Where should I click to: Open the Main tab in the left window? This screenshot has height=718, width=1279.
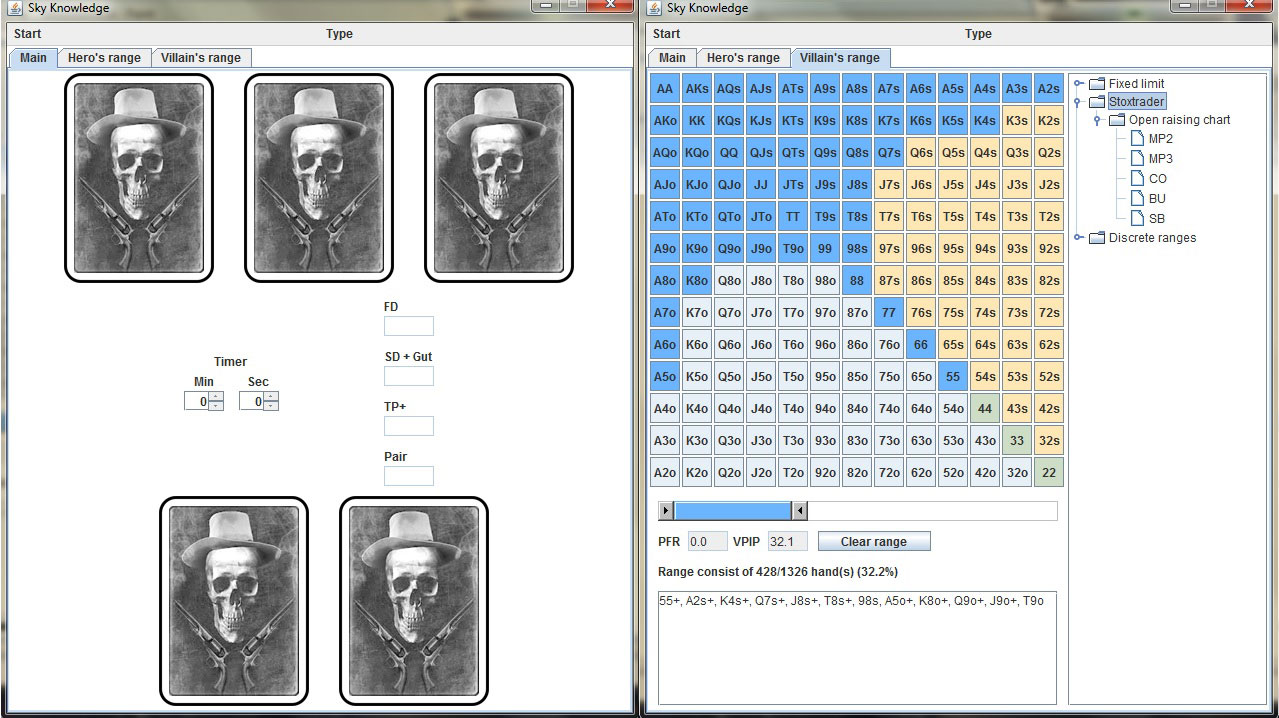click(x=33, y=57)
